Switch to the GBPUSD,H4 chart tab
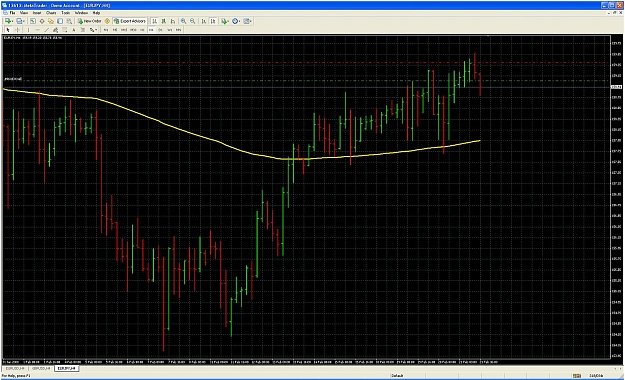The height and width of the screenshot is (380, 625). 41,368
